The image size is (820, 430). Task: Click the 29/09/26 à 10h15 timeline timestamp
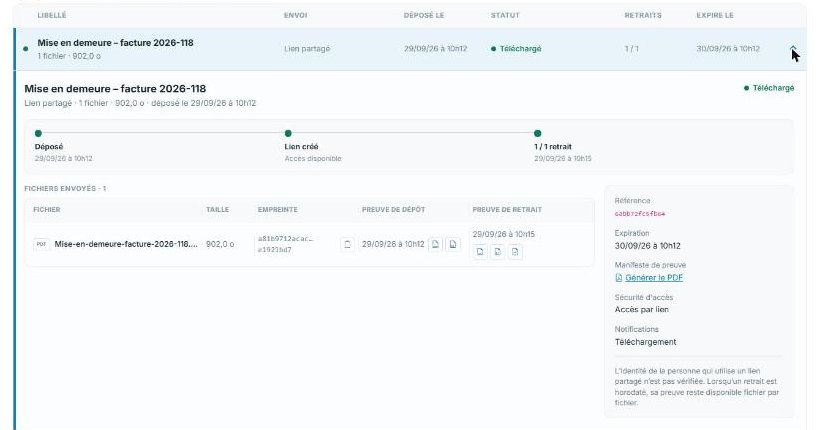point(563,159)
